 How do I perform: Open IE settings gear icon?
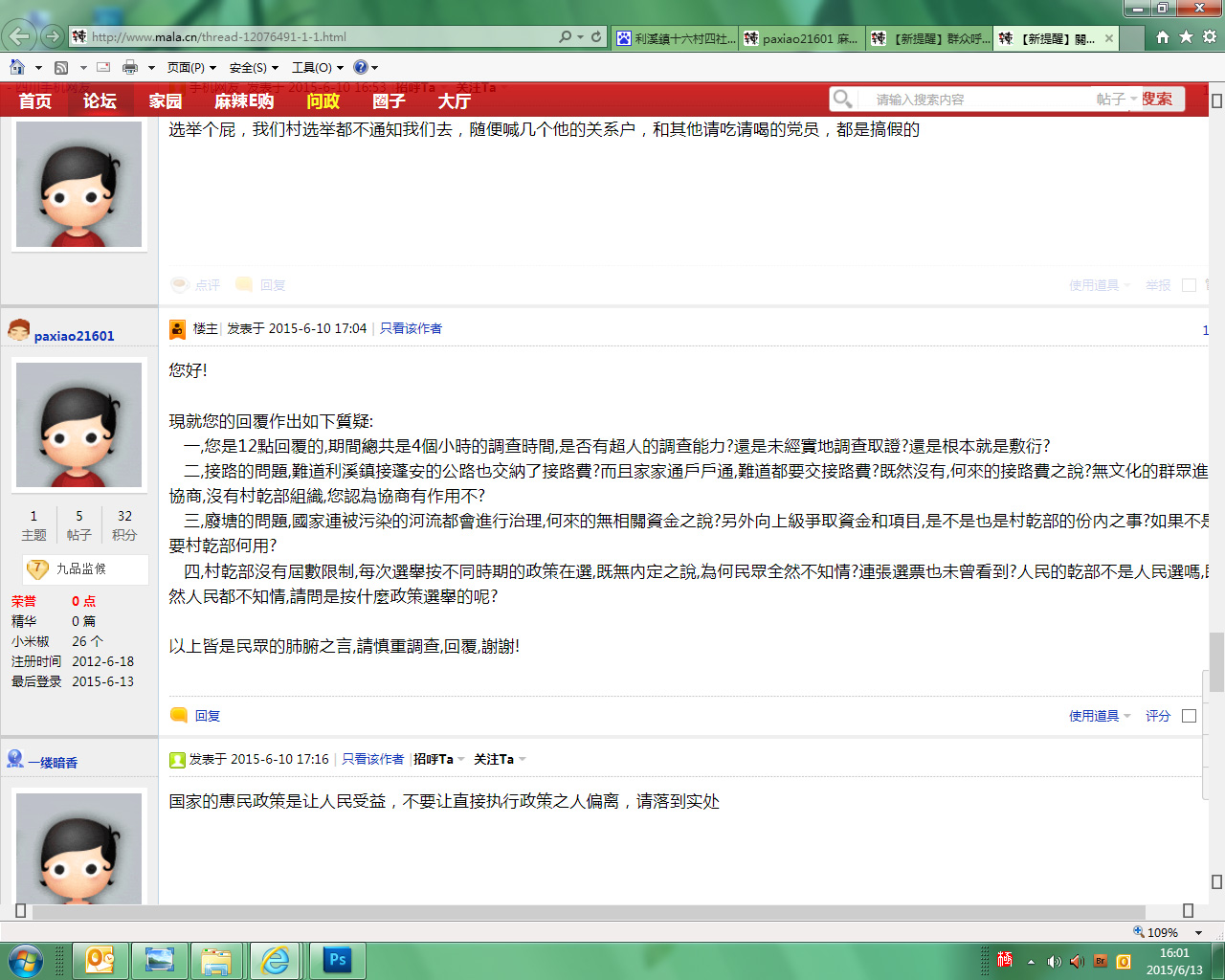coord(1210,36)
